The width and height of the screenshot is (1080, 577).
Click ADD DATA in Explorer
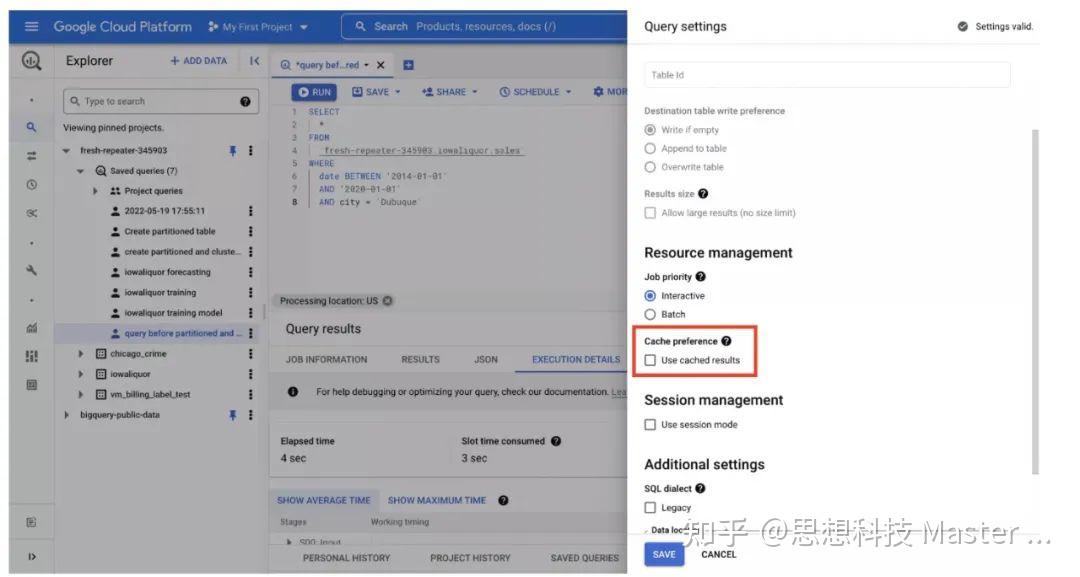click(x=198, y=61)
